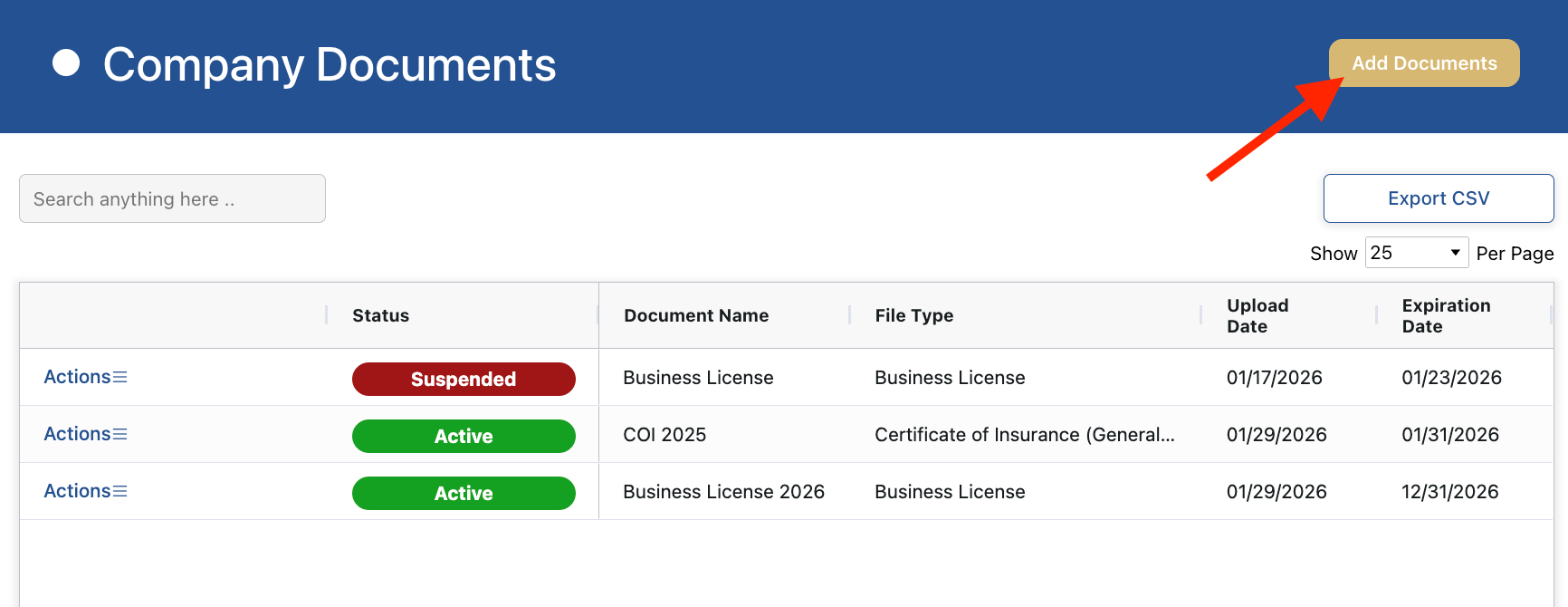Viewport: 1568px width, 607px height.
Task: Click hamburger icon in first Actions row
Action: coord(120,377)
